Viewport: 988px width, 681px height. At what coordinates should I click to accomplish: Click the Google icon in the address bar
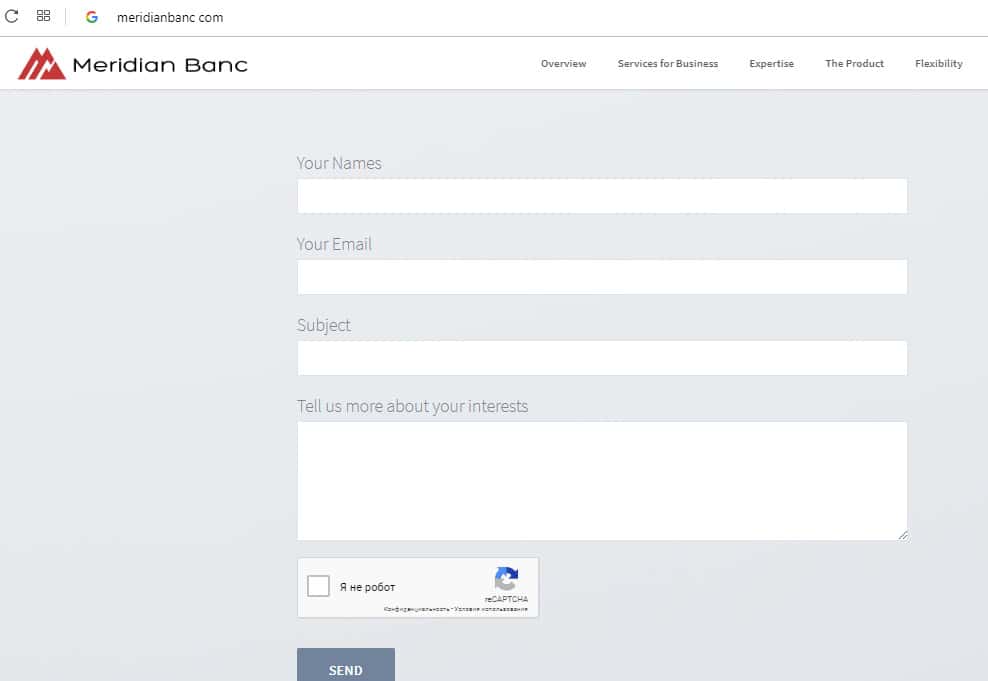pos(92,17)
